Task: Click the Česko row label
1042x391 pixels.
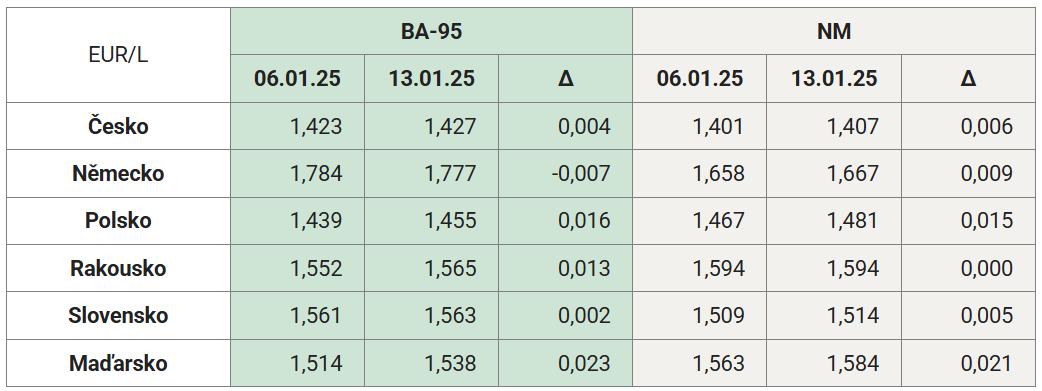Action: point(118,126)
